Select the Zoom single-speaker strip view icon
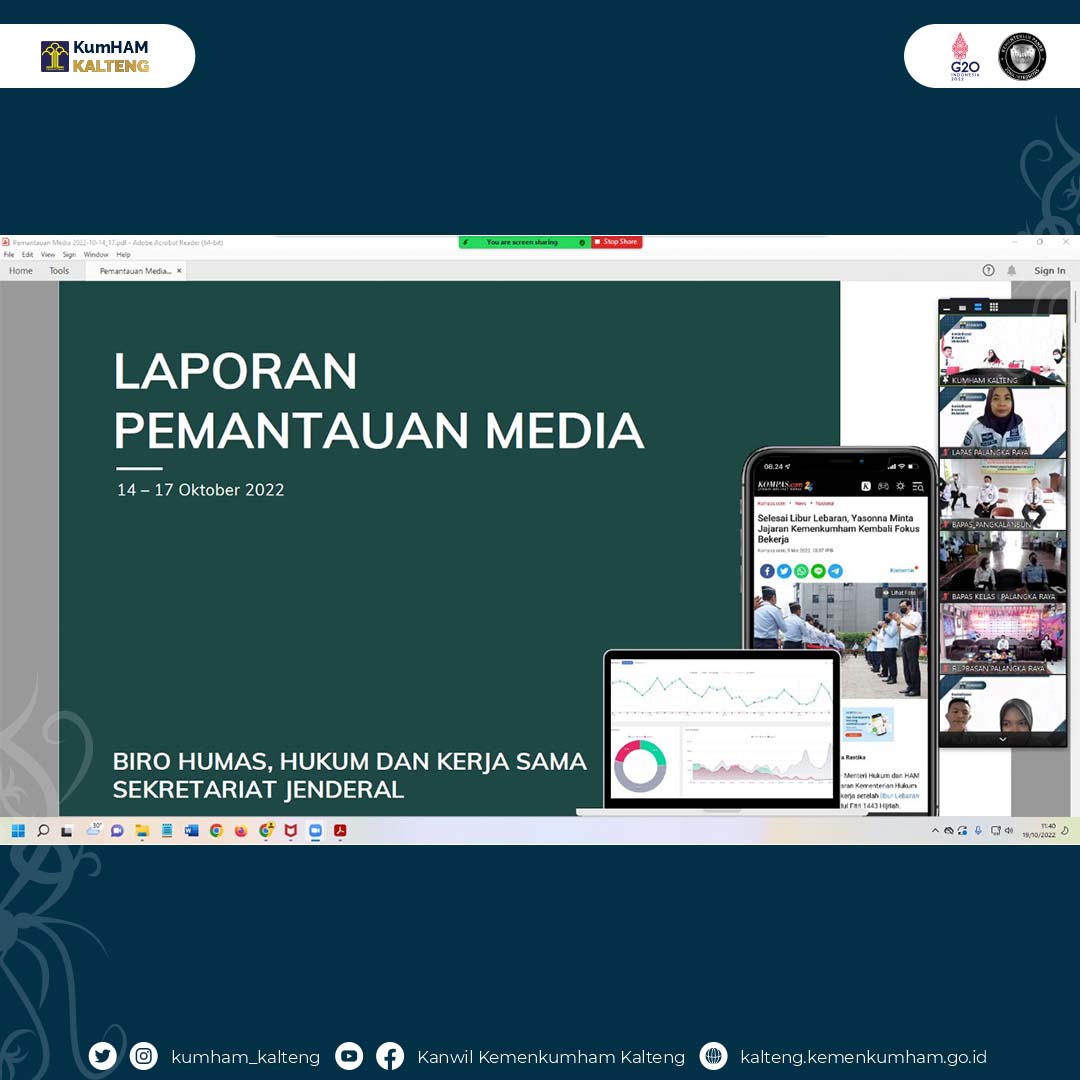 [x=962, y=307]
